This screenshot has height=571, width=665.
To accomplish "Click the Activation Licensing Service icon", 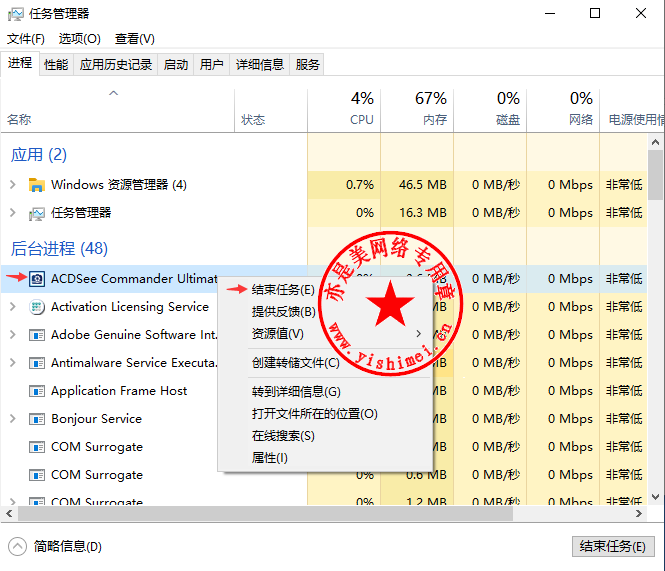I will click(x=36, y=307).
